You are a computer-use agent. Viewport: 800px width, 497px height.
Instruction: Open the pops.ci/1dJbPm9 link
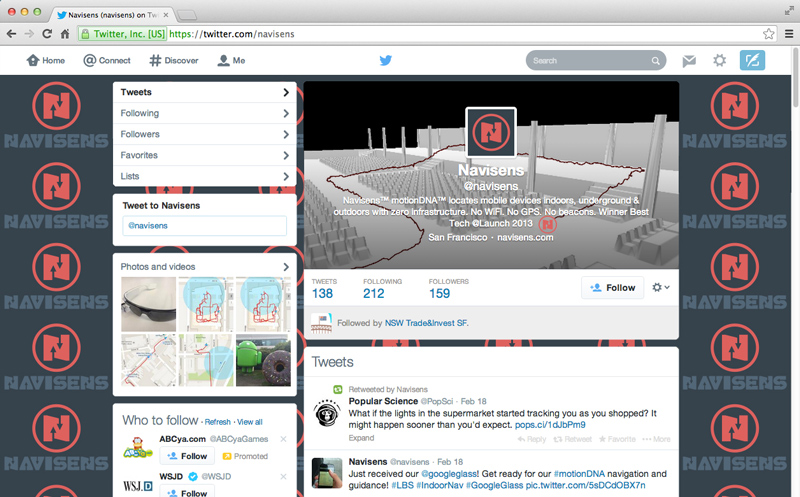pos(550,425)
